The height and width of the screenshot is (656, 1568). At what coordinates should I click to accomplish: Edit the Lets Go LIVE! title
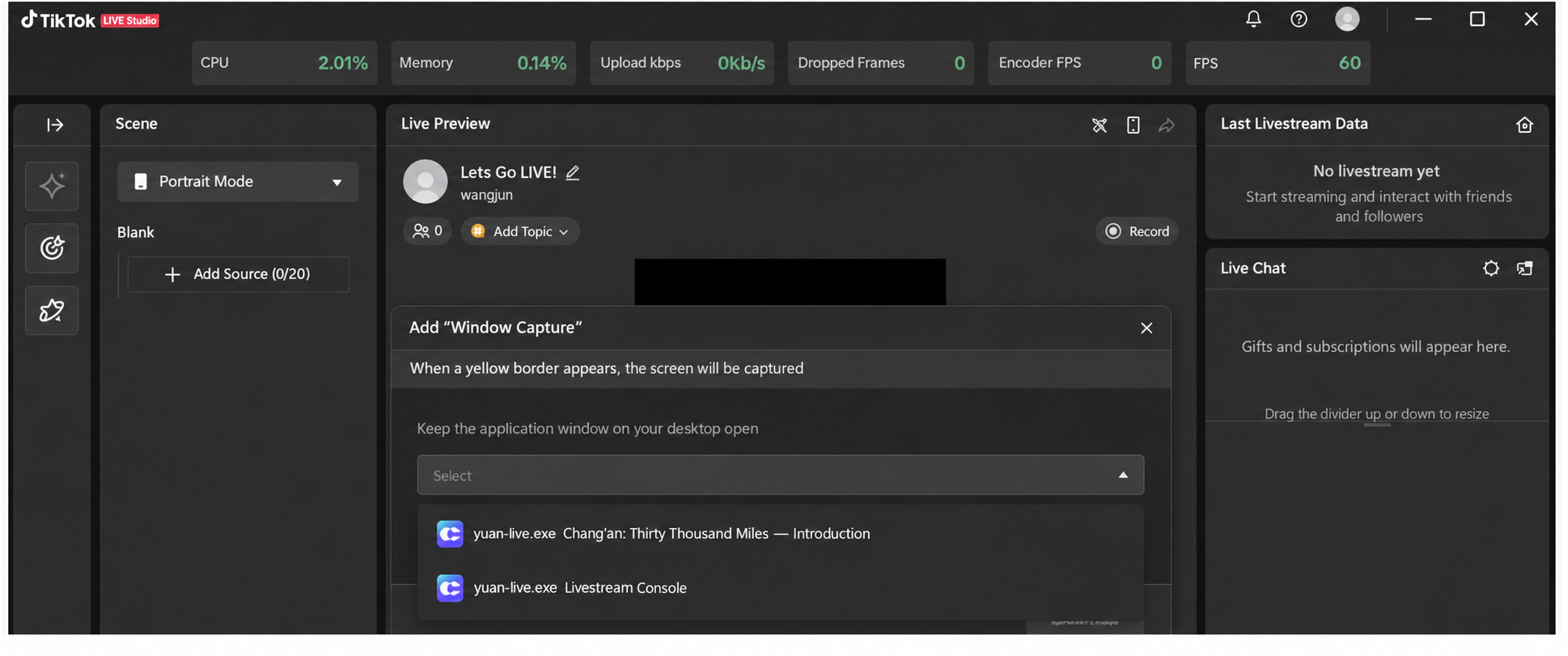click(x=573, y=172)
